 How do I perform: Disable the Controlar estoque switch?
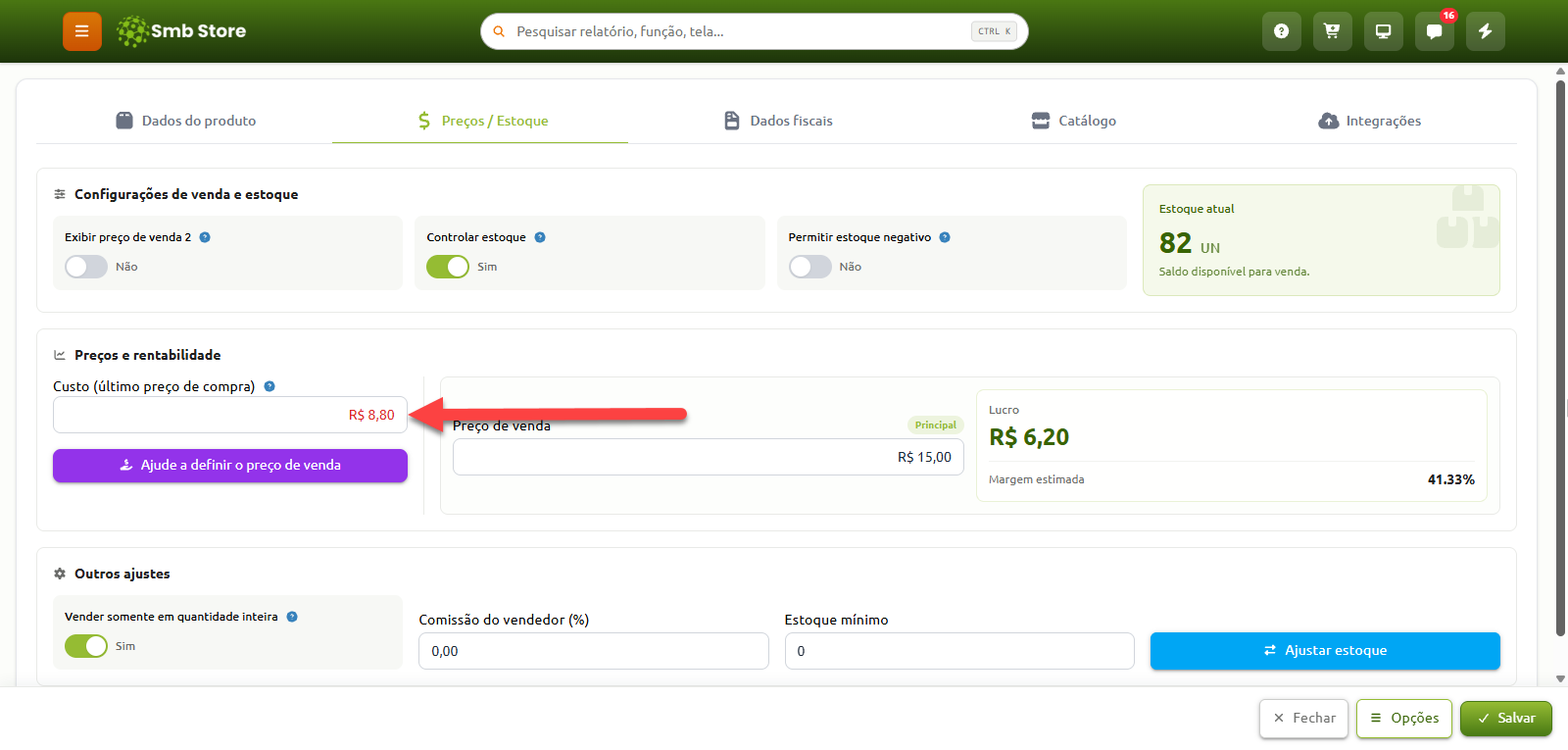(448, 267)
